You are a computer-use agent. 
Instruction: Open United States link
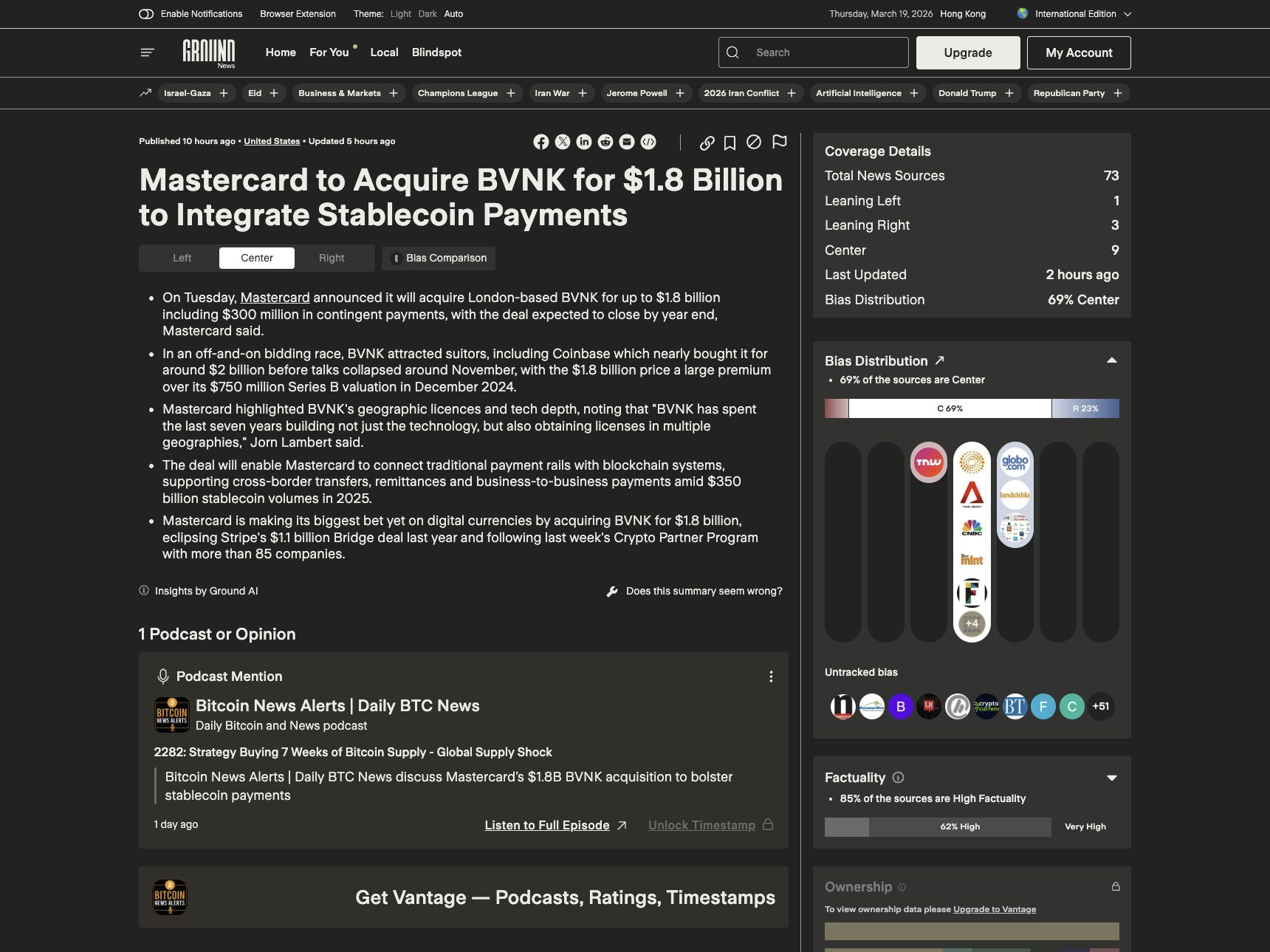coord(272,141)
